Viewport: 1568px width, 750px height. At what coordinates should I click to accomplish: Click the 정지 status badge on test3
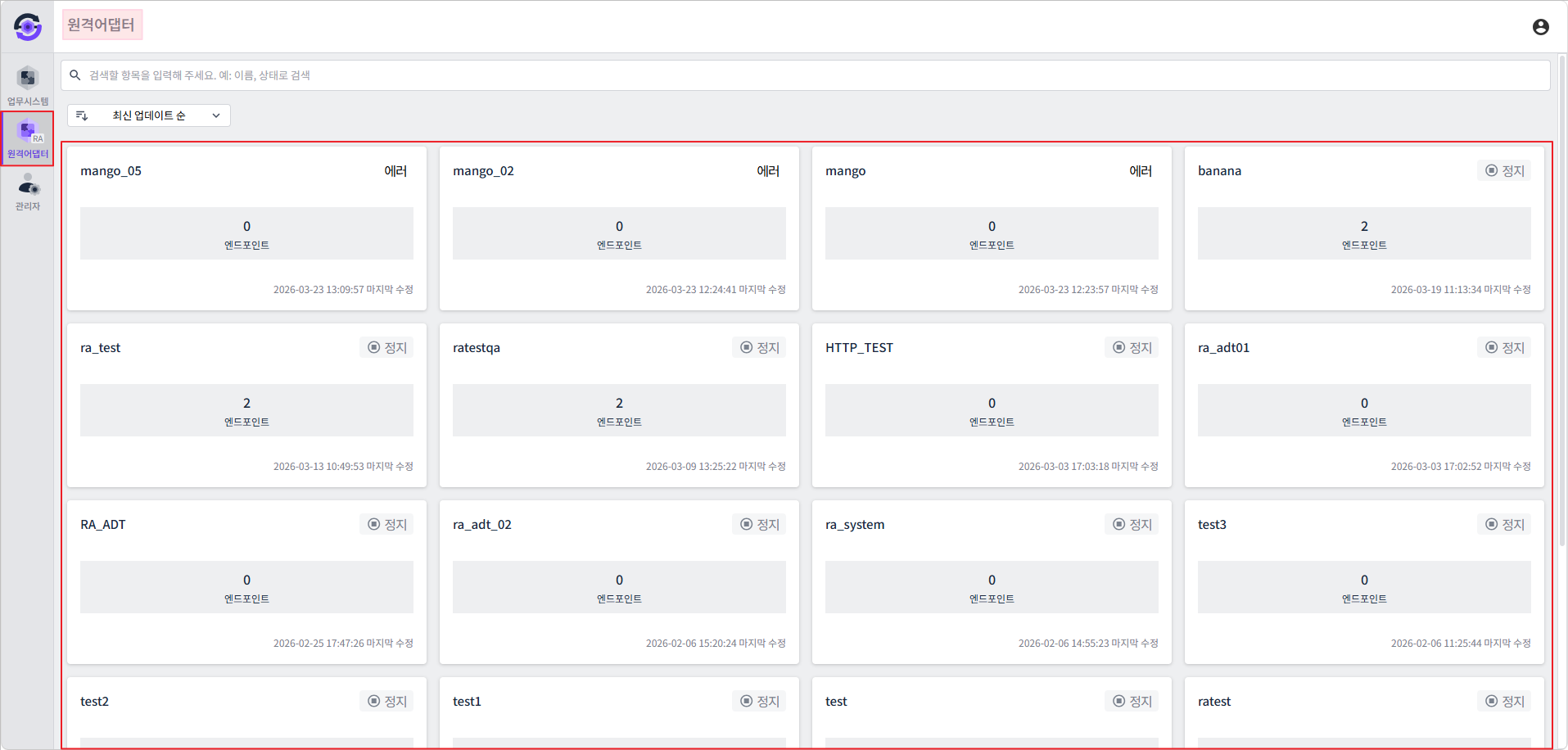[x=1504, y=525]
